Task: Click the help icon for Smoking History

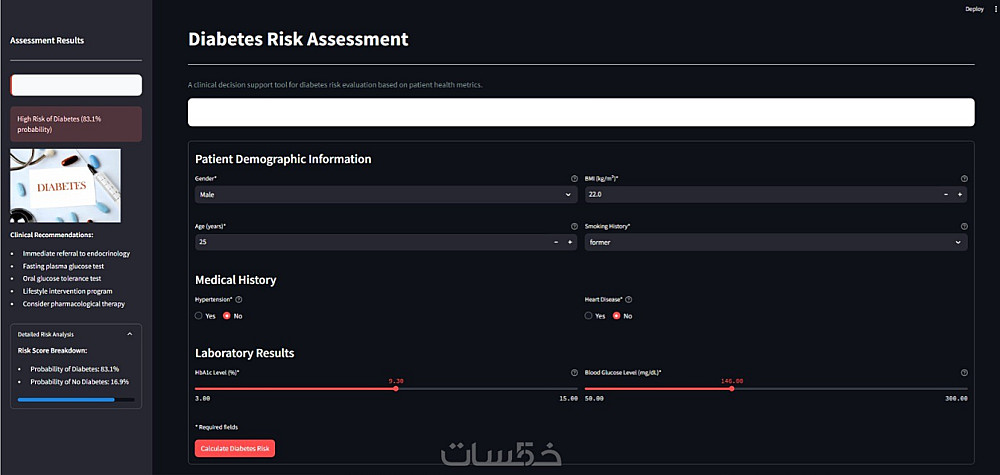Action: pos(964,226)
